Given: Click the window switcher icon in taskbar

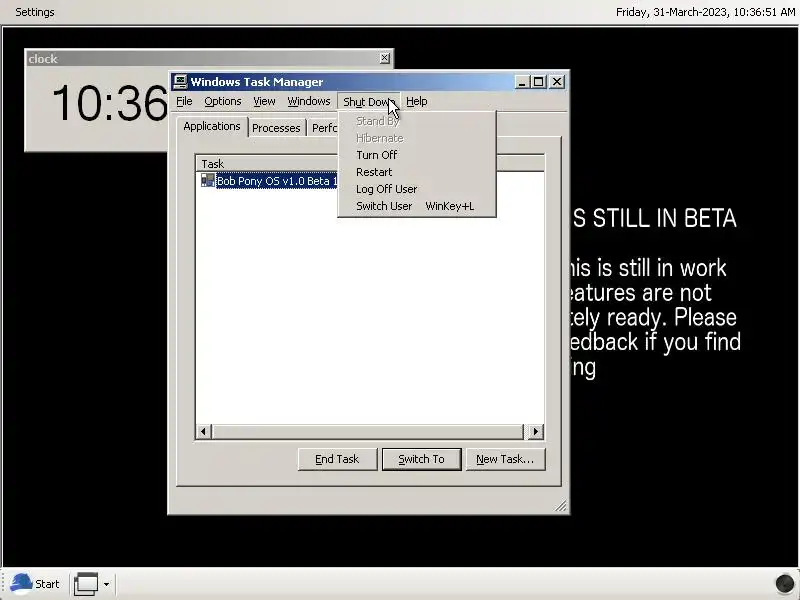Looking at the screenshot, I should click(86, 584).
